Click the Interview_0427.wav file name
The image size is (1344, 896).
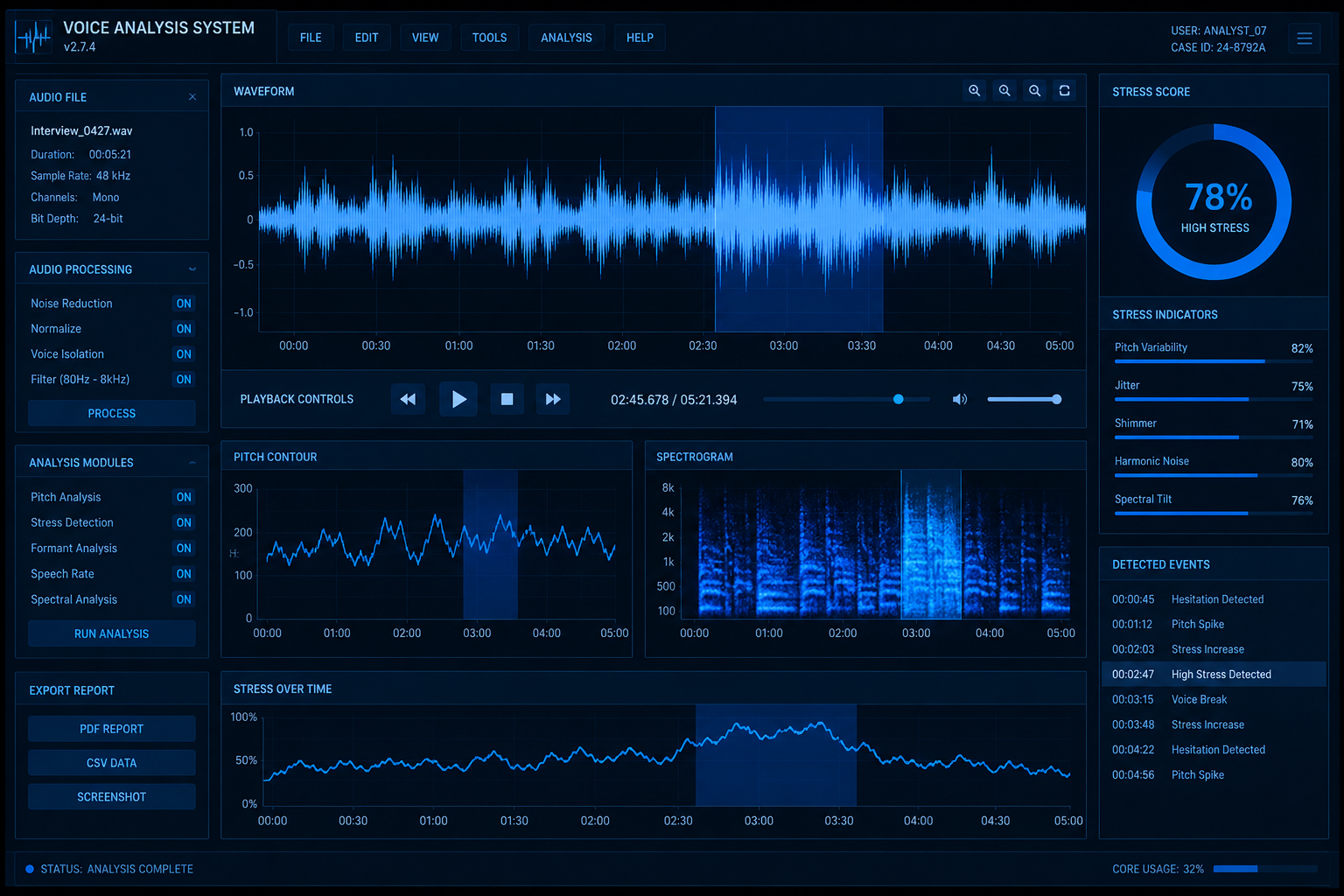[81, 130]
